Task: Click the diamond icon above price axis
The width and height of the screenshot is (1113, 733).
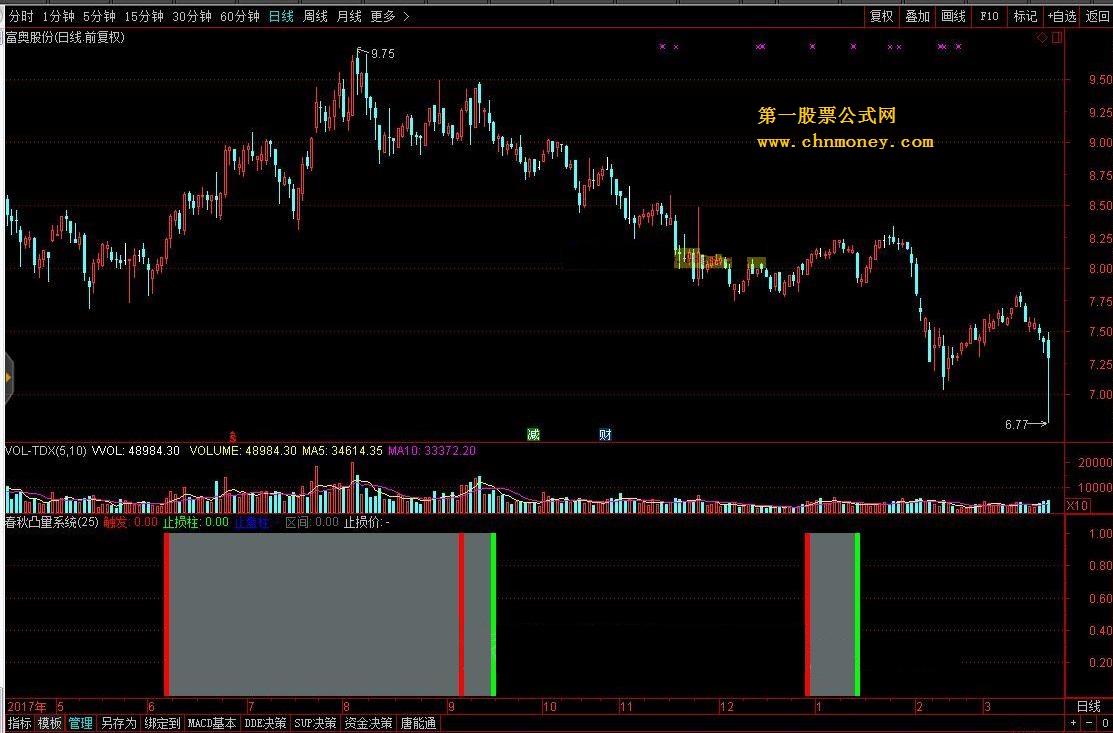Action: (x=1042, y=38)
